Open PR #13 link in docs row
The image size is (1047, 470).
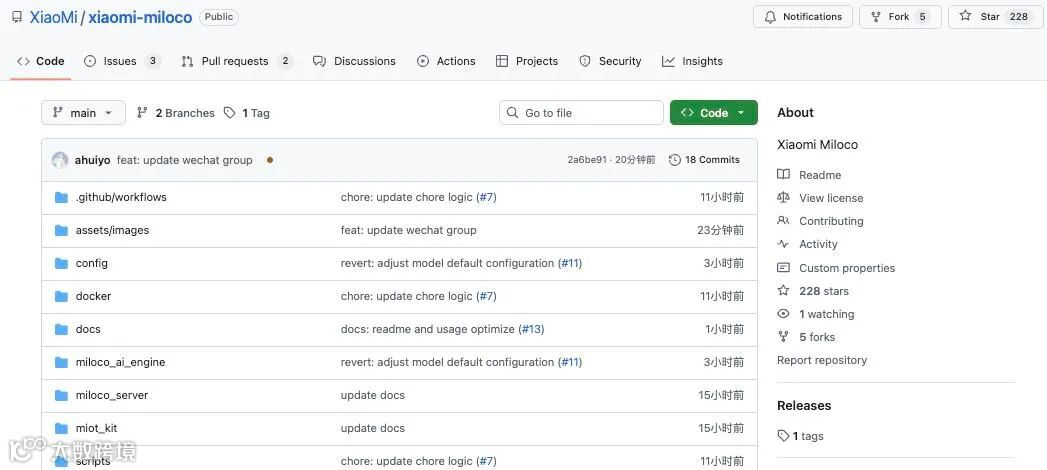532,329
